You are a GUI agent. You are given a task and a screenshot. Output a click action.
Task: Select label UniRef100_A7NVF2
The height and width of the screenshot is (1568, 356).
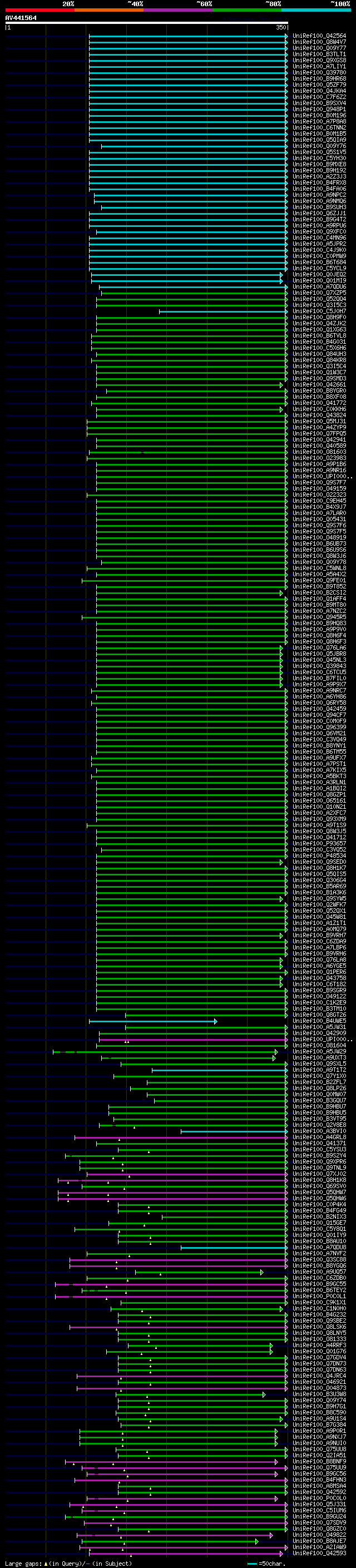(319, 1254)
